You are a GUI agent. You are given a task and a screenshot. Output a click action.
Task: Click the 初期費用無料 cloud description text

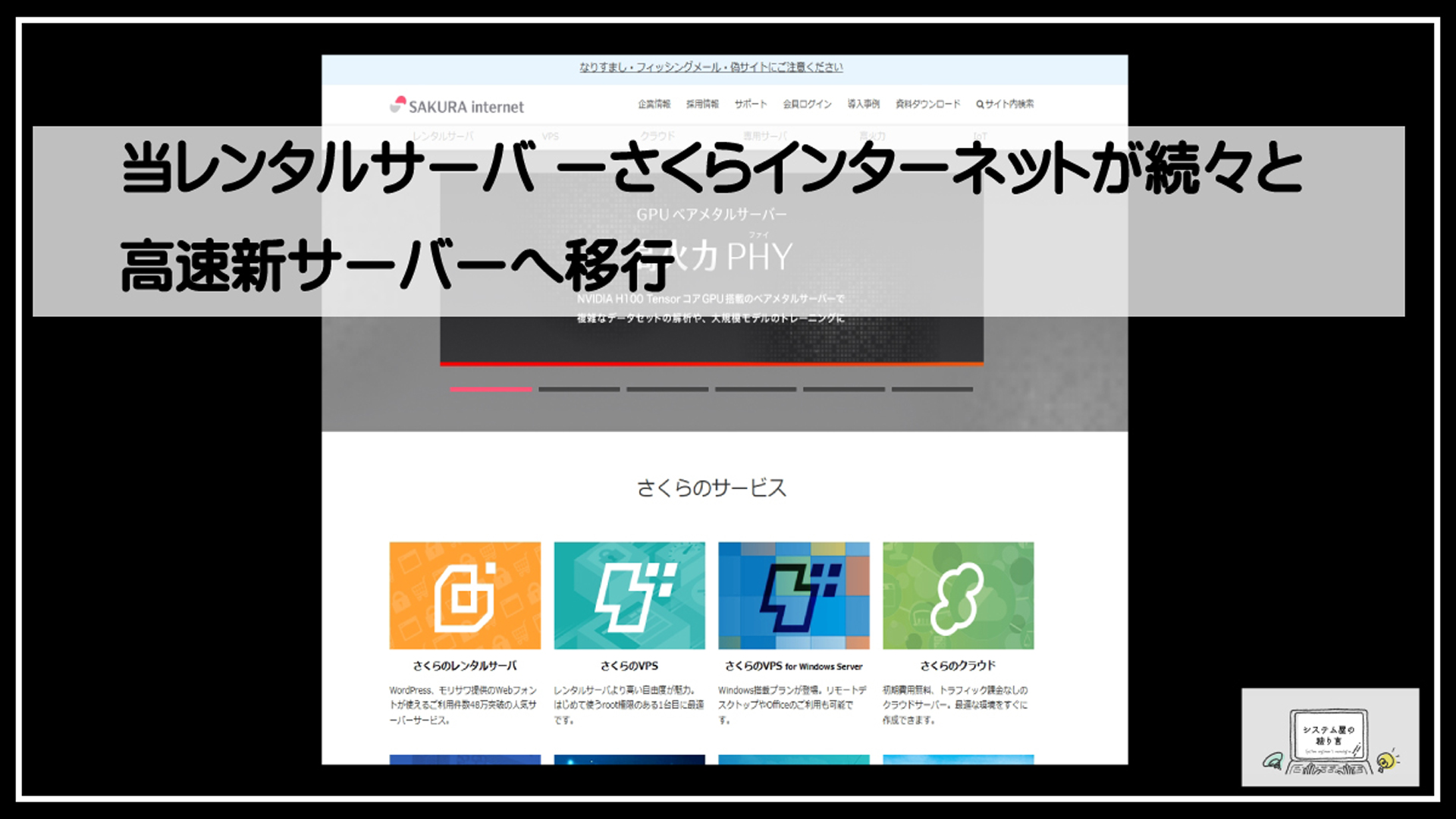(955, 705)
